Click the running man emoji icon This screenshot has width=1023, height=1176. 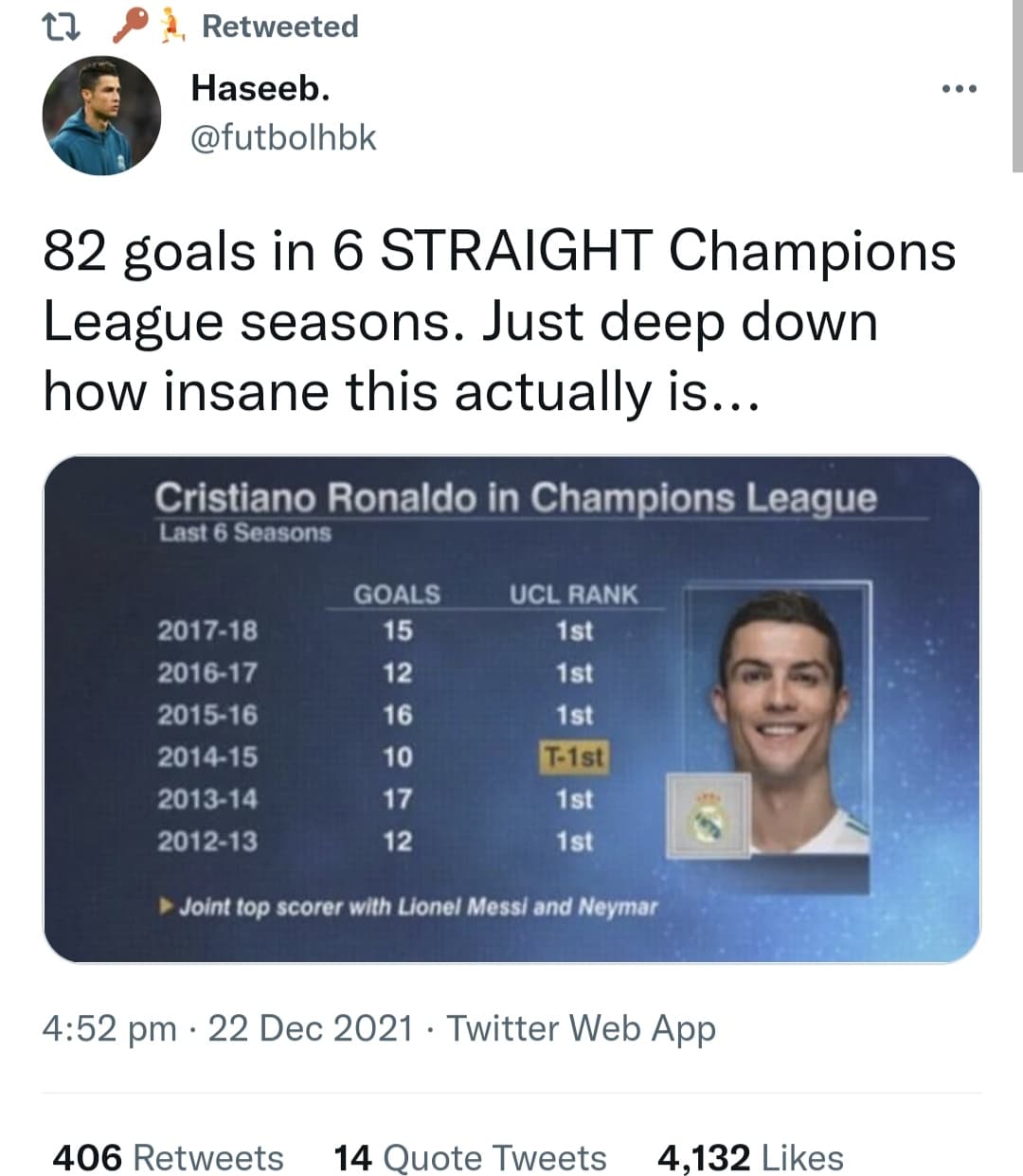point(170,27)
